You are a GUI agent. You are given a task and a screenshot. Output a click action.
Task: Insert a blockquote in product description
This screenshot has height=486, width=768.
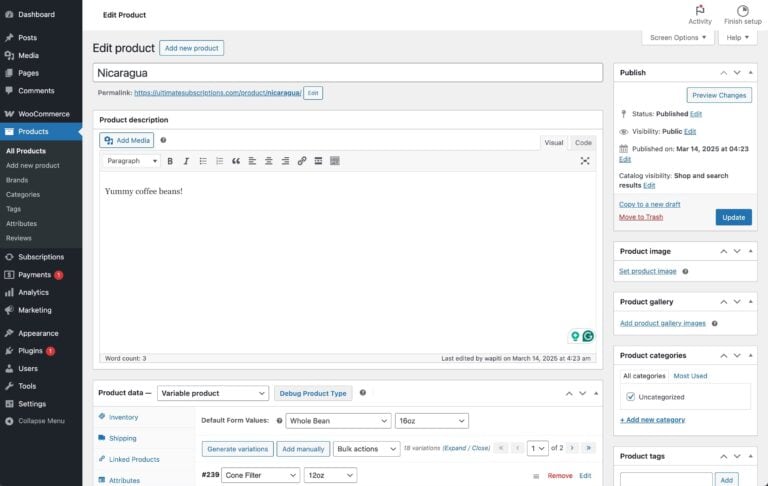(236, 161)
